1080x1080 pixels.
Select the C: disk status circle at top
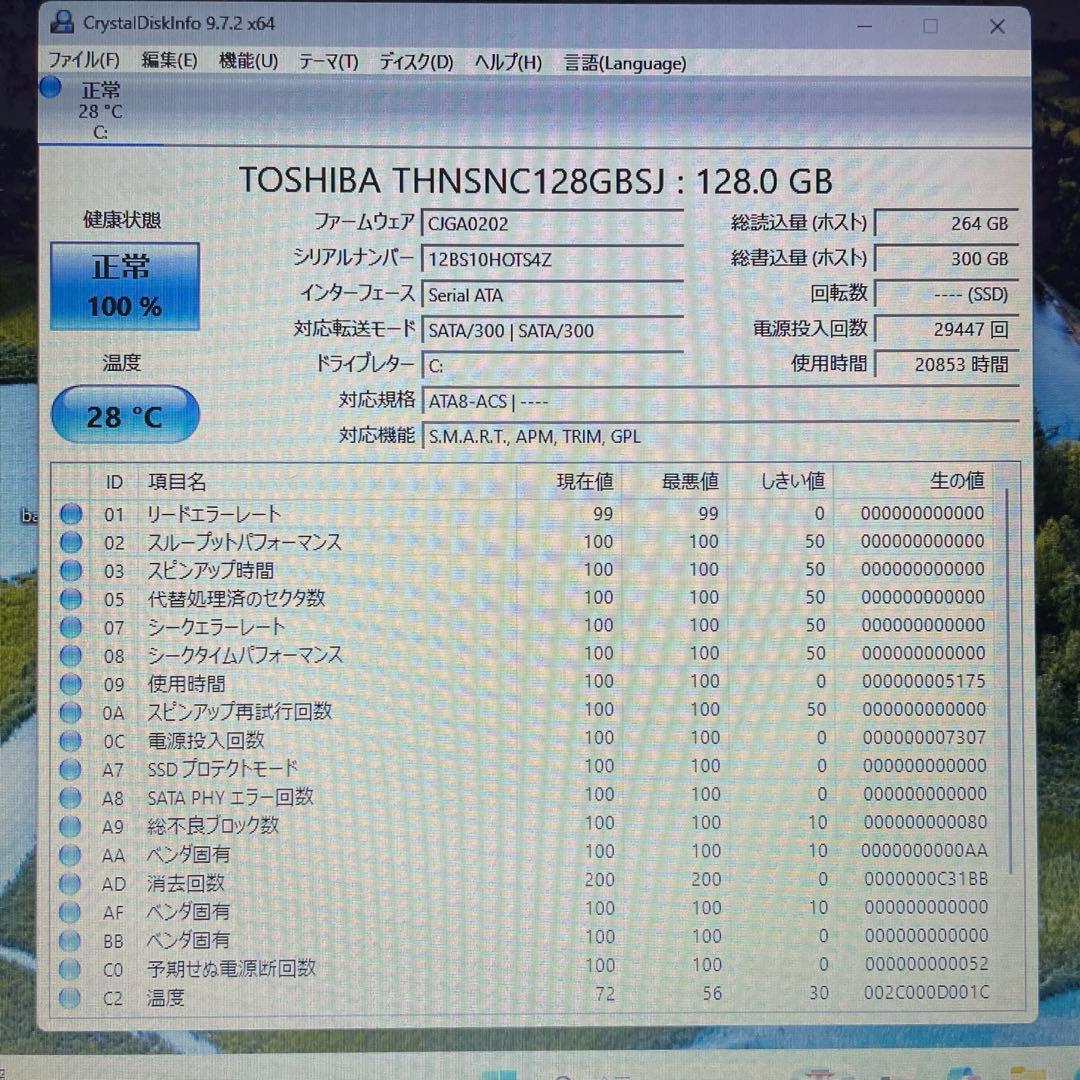click(51, 87)
